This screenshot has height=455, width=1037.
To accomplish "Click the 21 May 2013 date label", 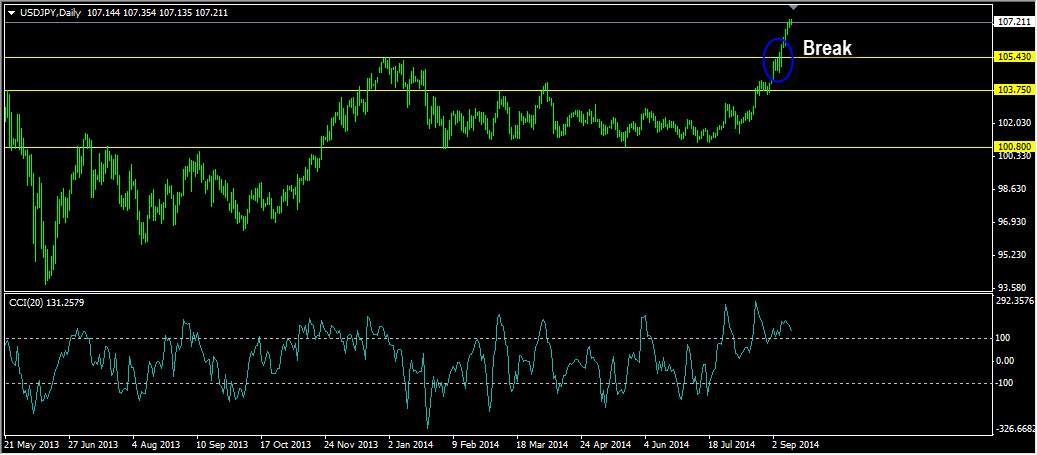I will point(33,444).
